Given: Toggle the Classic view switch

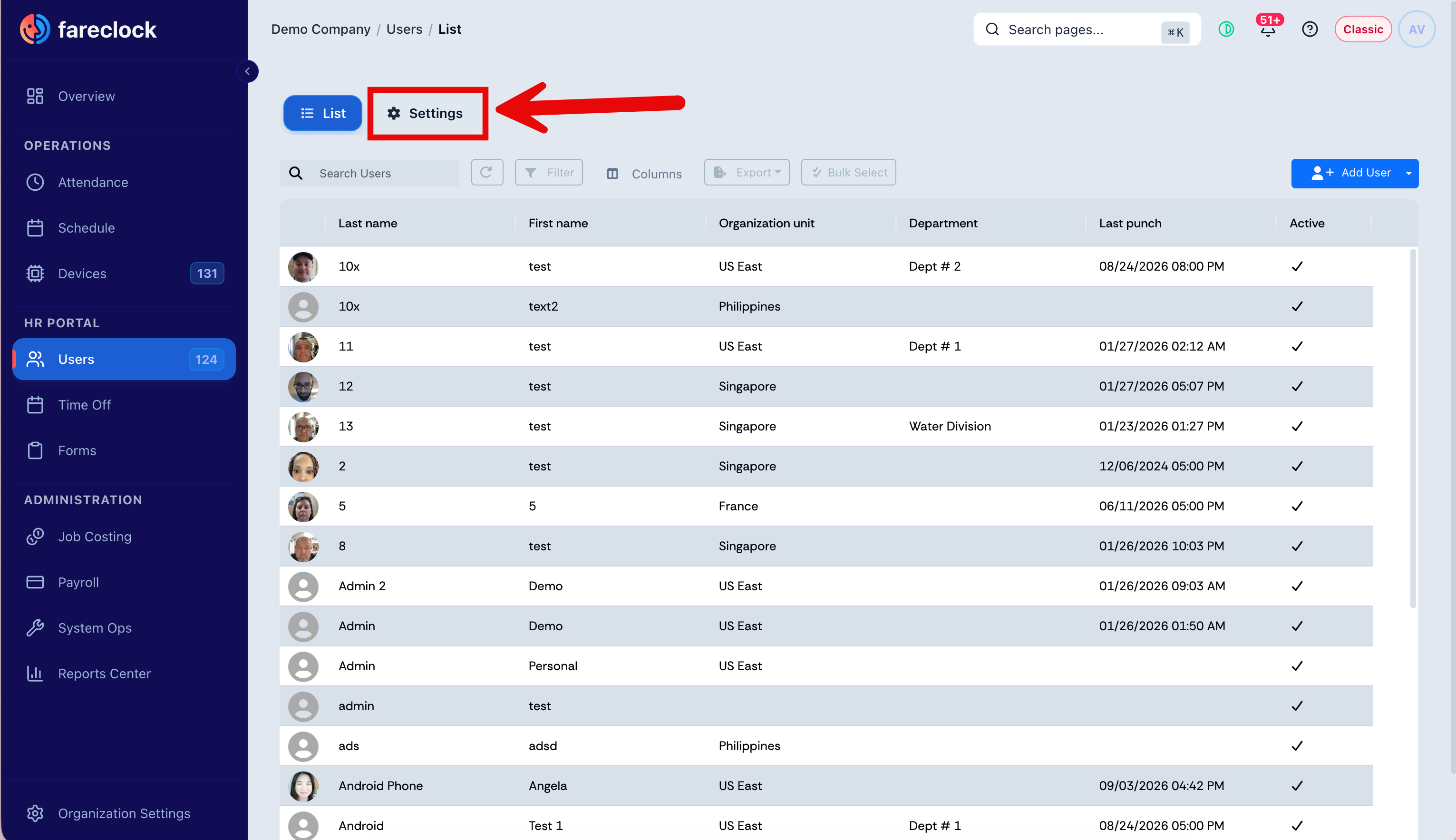Looking at the screenshot, I should 1363,29.
